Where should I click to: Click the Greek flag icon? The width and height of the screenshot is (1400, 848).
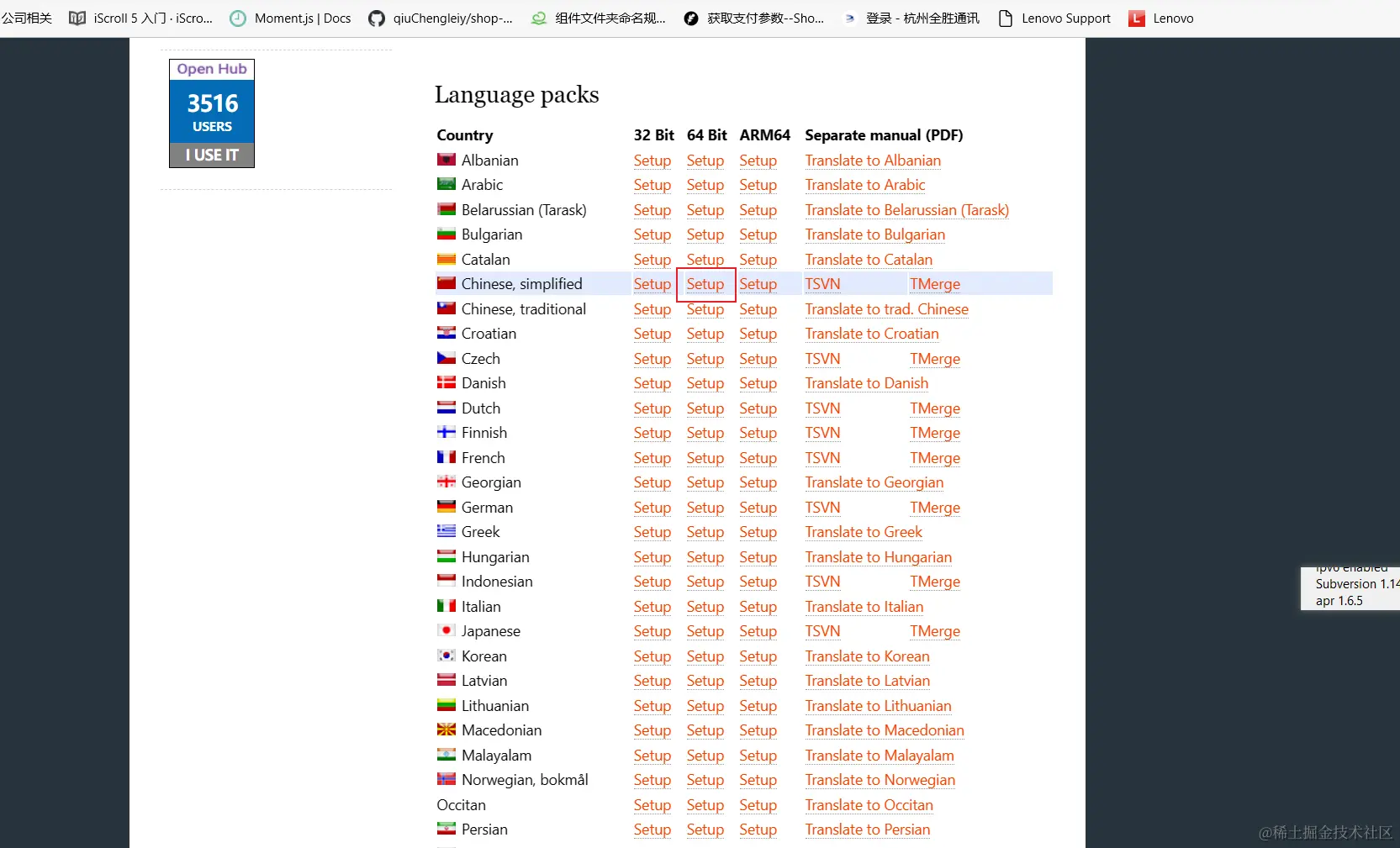click(446, 531)
